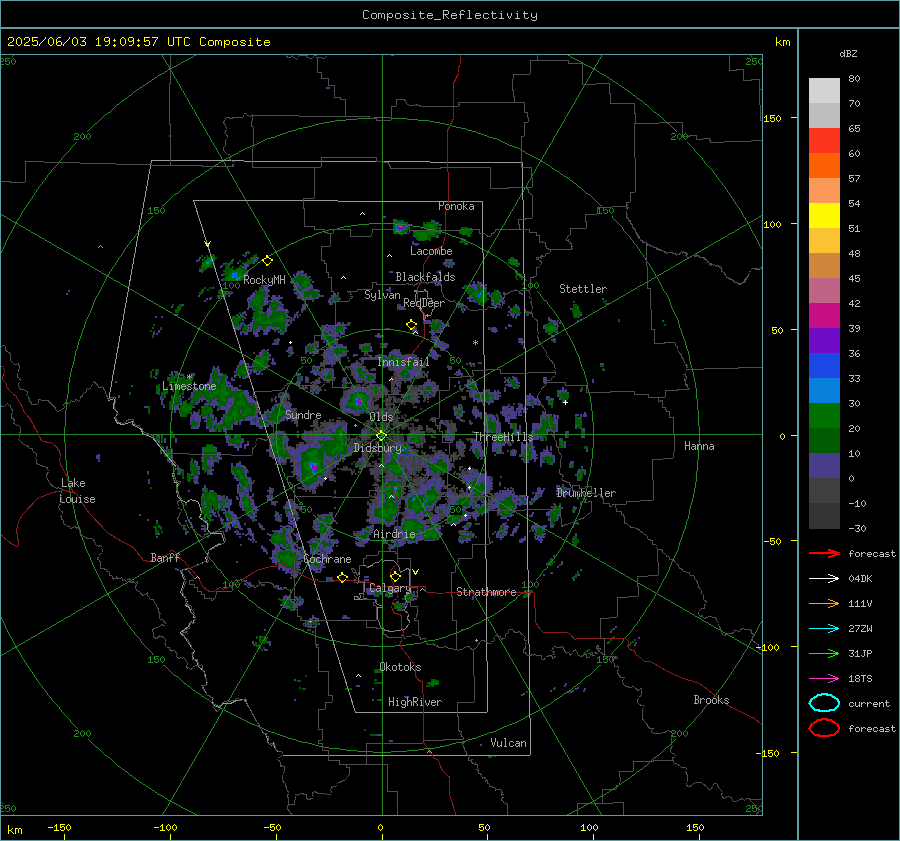Click the Blackfalds label
The image size is (900, 841).
coord(425,277)
